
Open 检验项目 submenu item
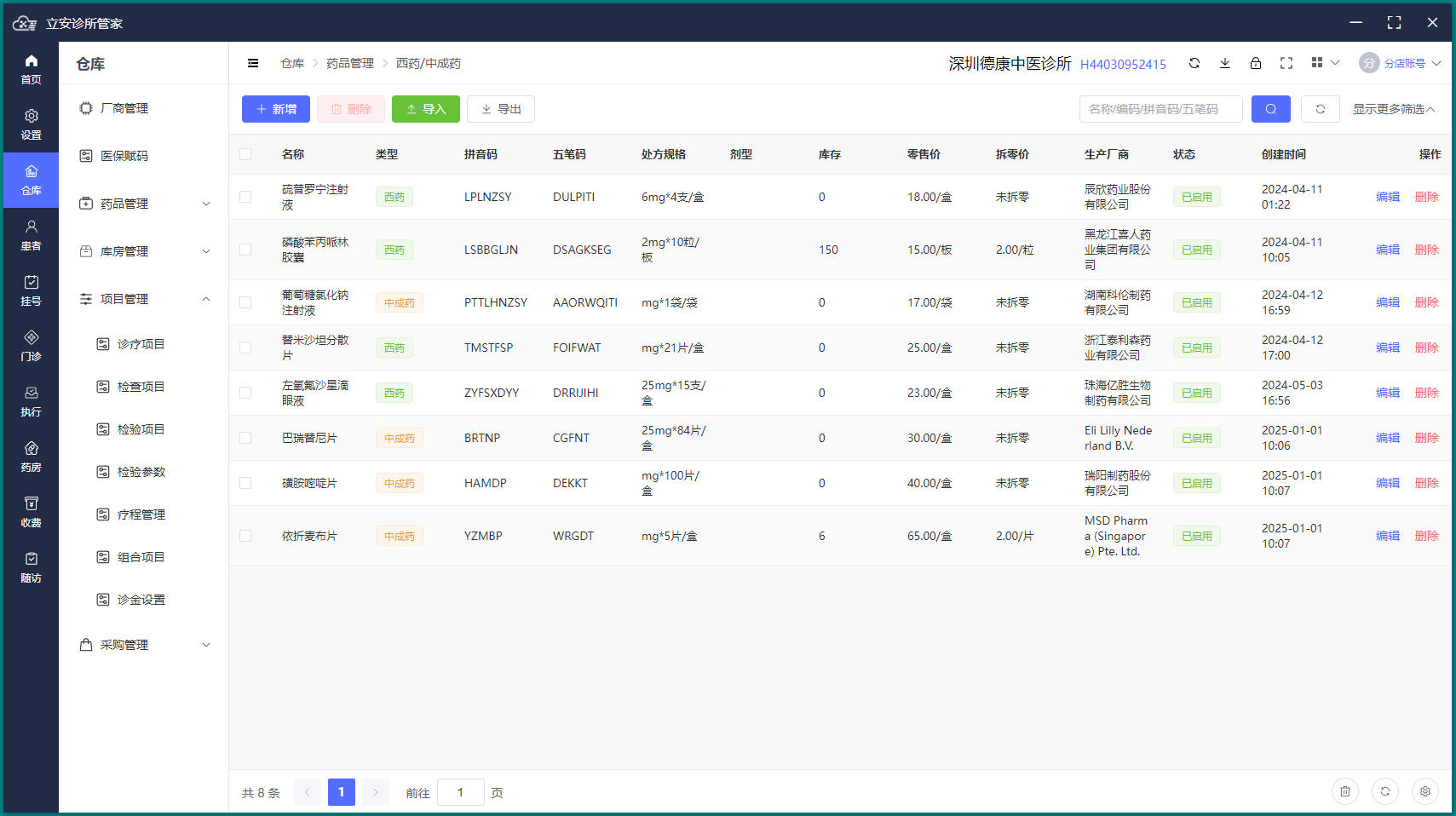point(143,429)
